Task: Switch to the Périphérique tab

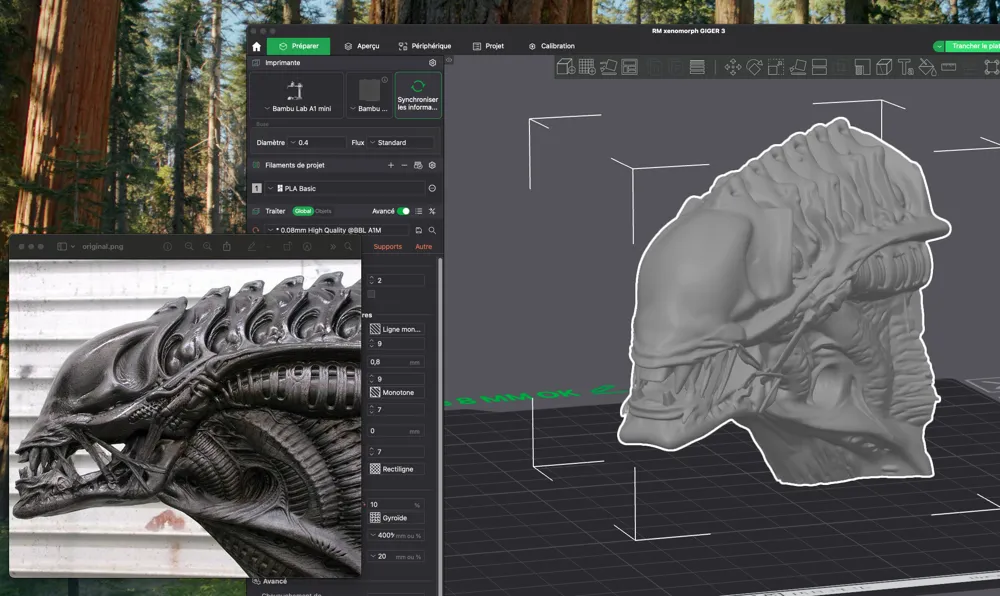Action: 425,46
